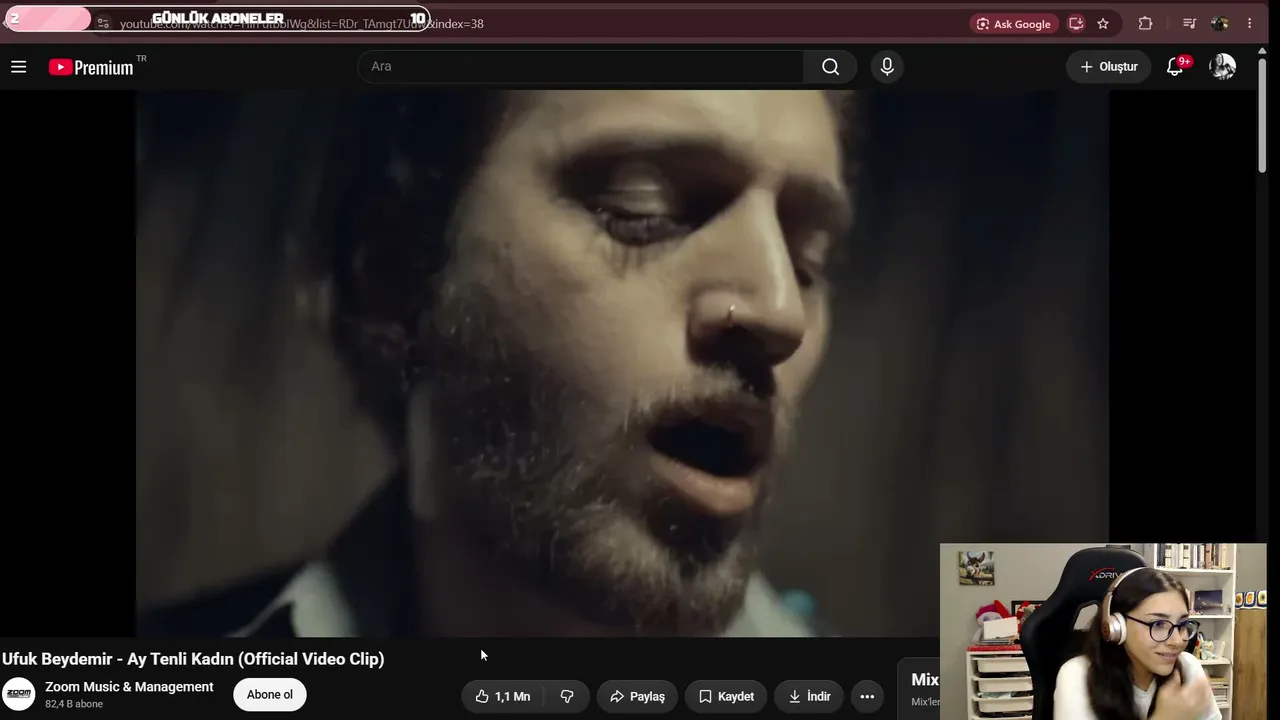Open the YouTube guide hamburger menu

coord(18,67)
